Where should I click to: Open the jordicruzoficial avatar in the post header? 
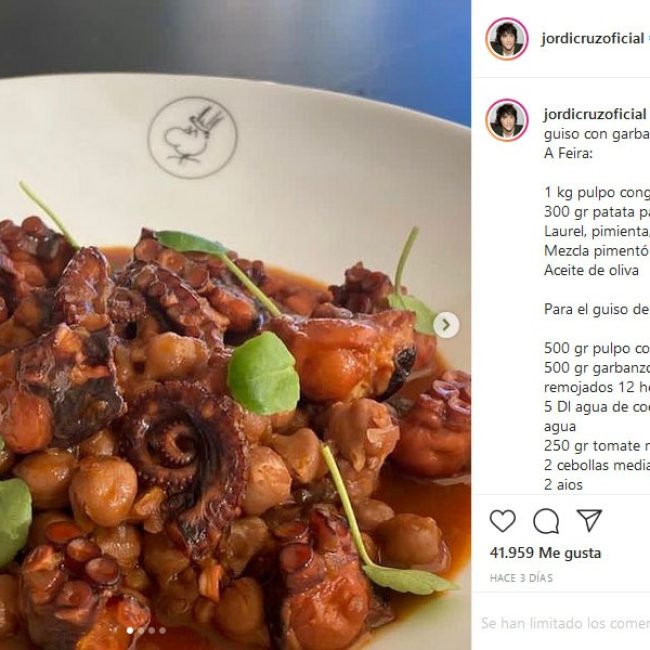click(x=507, y=39)
